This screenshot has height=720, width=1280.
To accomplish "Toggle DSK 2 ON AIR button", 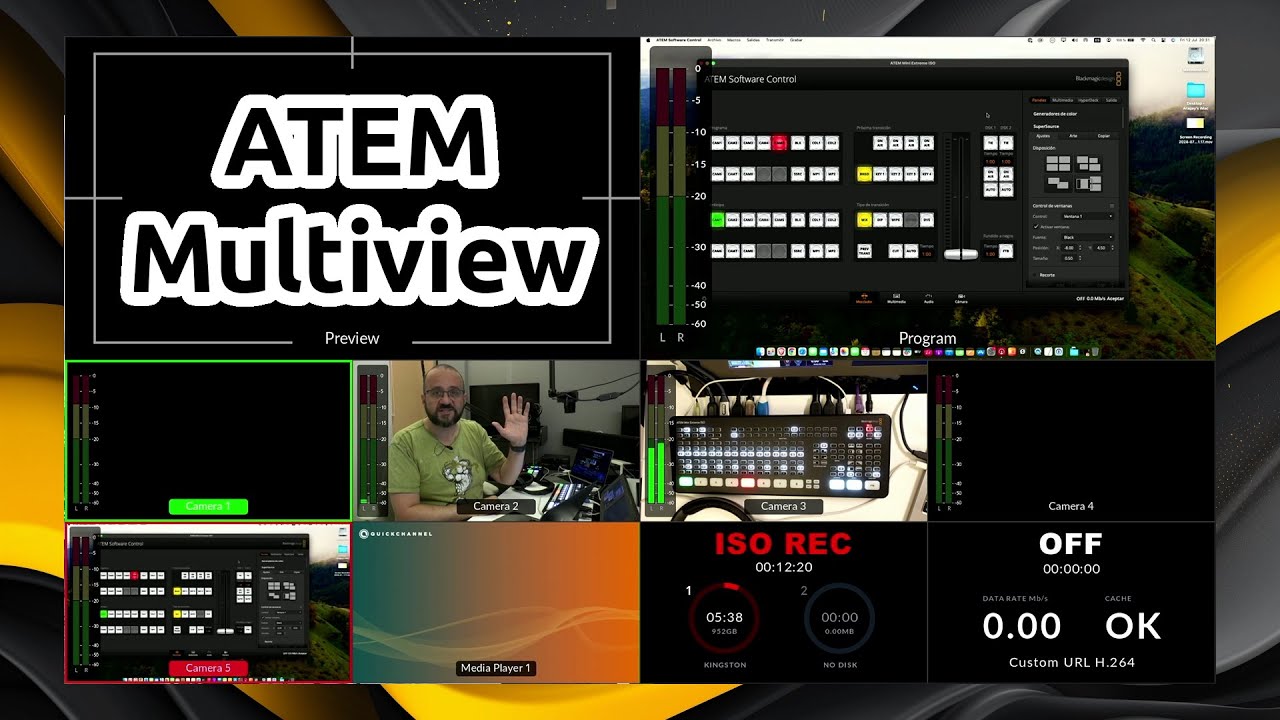I will [1006, 174].
